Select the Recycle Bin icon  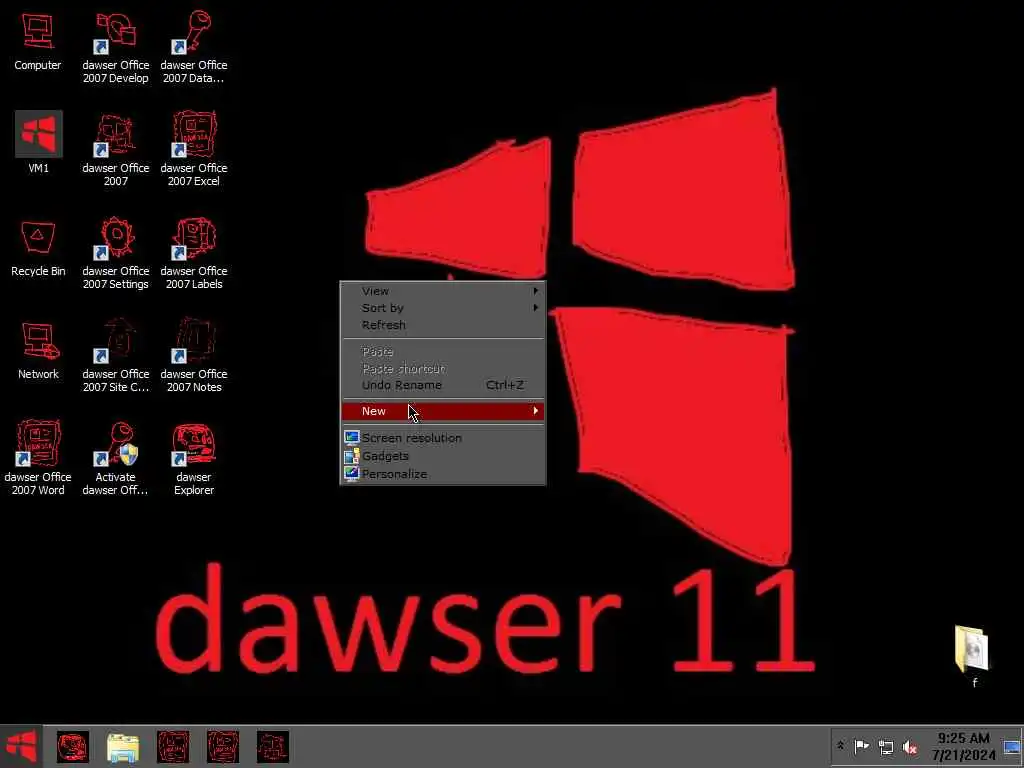coord(38,248)
